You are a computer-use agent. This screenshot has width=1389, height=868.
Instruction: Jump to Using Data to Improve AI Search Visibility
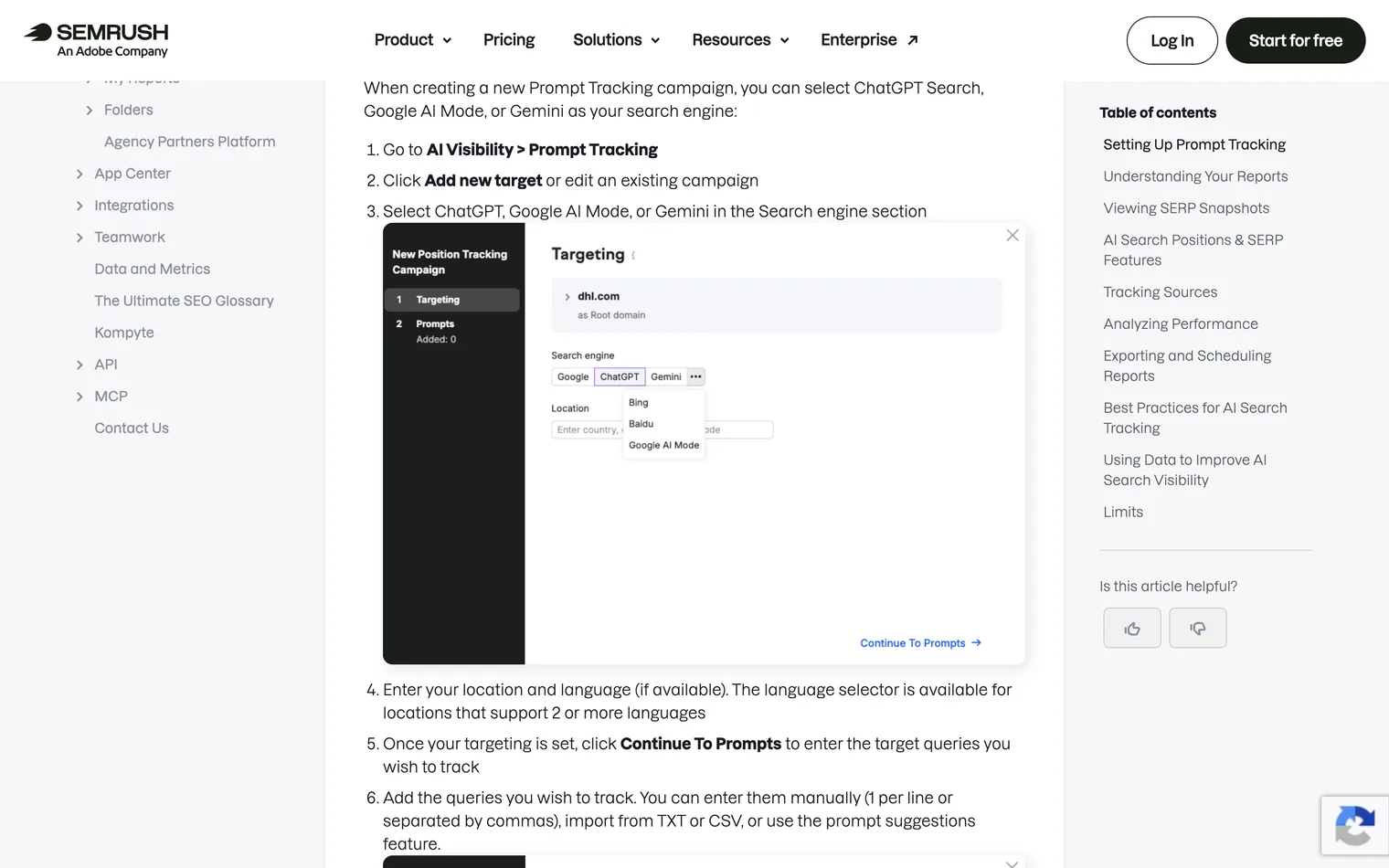(1185, 470)
